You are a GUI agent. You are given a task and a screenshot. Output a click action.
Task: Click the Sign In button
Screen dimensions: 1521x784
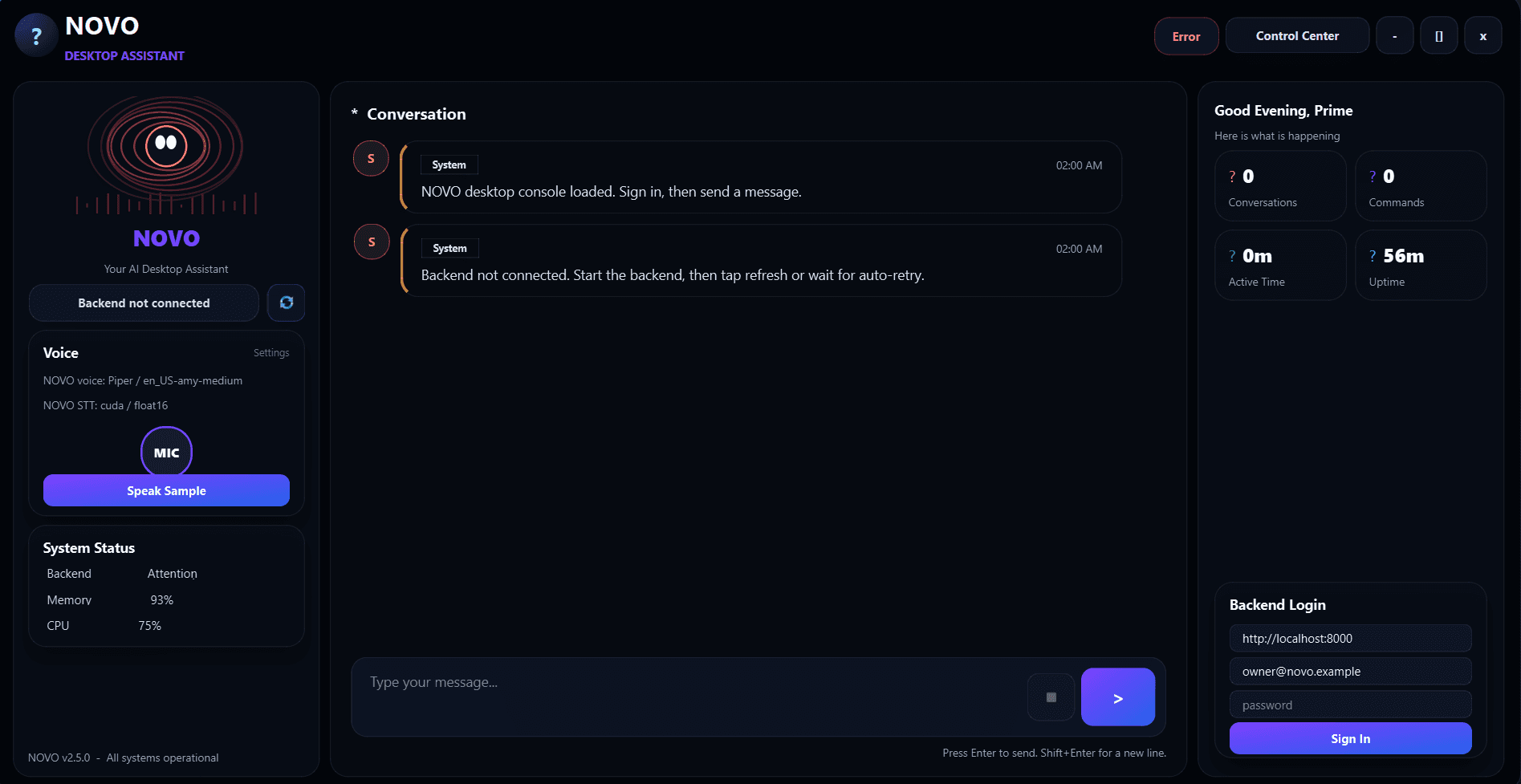[x=1350, y=738]
